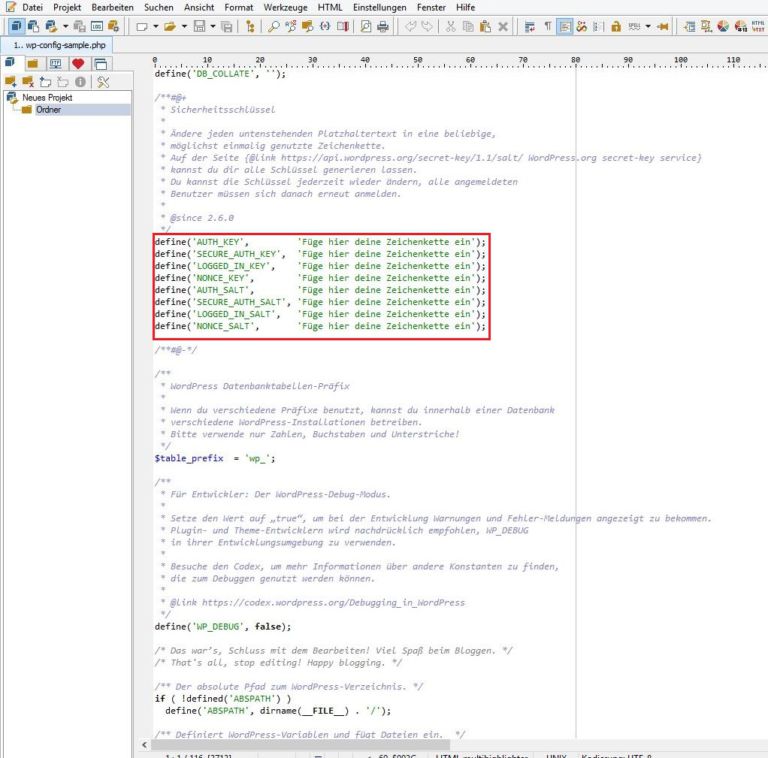Open the dropdown arrow beside new file icon
The height and width of the screenshot is (758, 768).
tap(156, 27)
